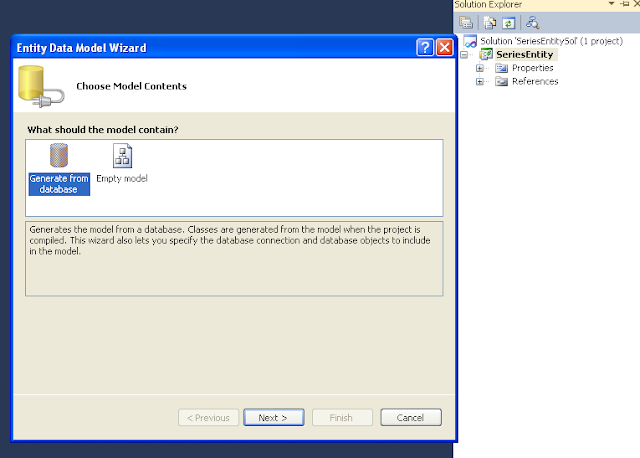Image resolution: width=640 pixels, height=458 pixels.
Task: Click the model description text box
Action: (x=234, y=259)
